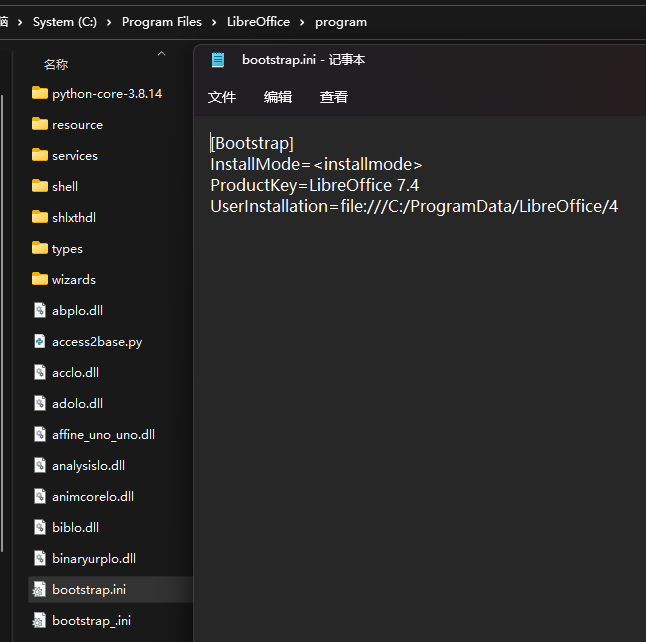Select the wizards folder name
Screen dimensions: 646x642
point(74,279)
